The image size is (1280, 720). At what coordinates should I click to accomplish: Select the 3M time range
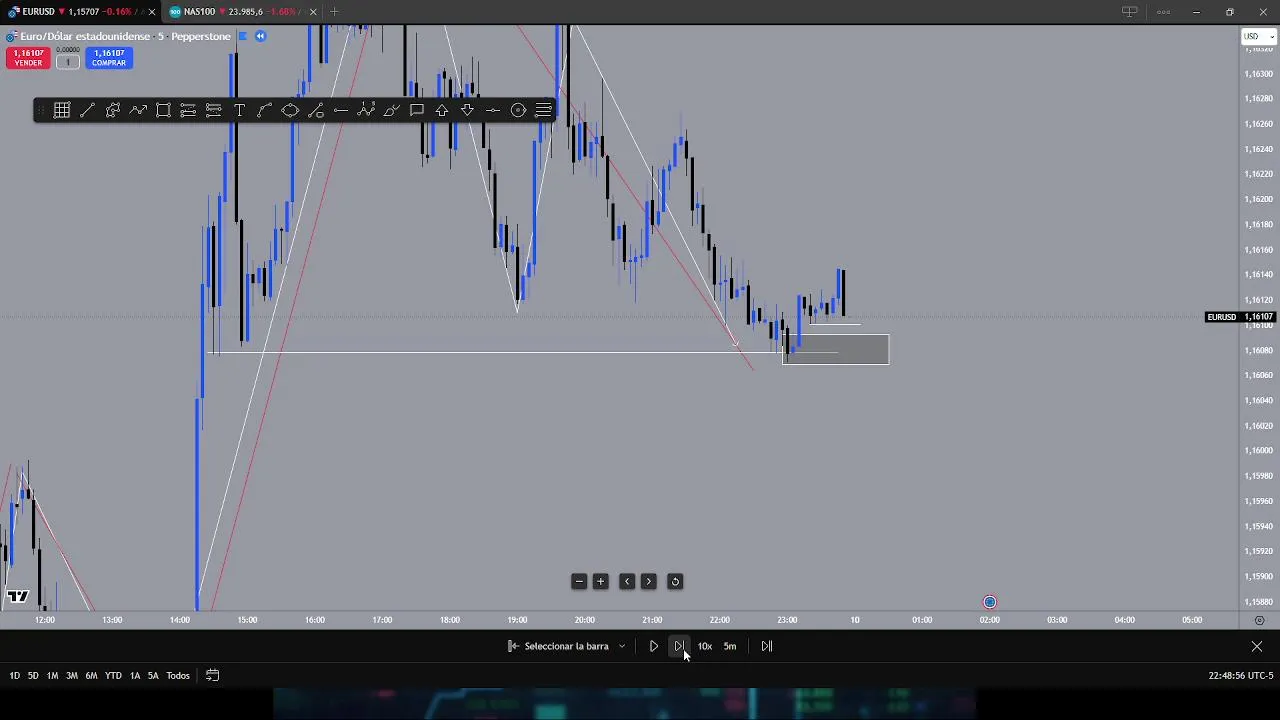pos(72,675)
